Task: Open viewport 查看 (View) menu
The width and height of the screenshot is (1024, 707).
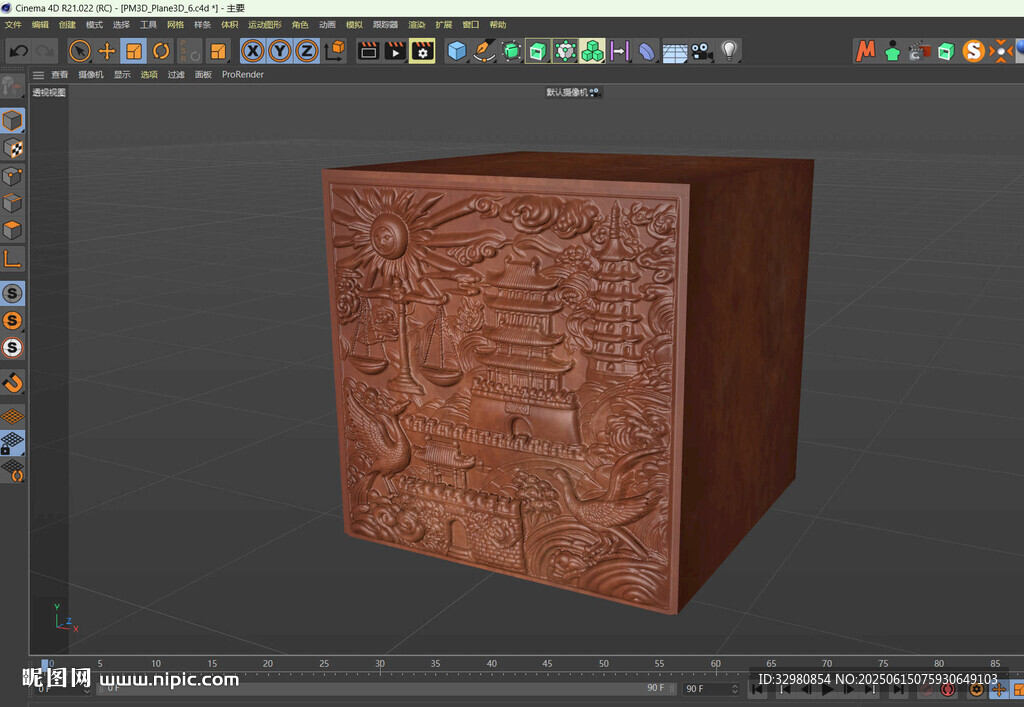Action: [x=59, y=74]
